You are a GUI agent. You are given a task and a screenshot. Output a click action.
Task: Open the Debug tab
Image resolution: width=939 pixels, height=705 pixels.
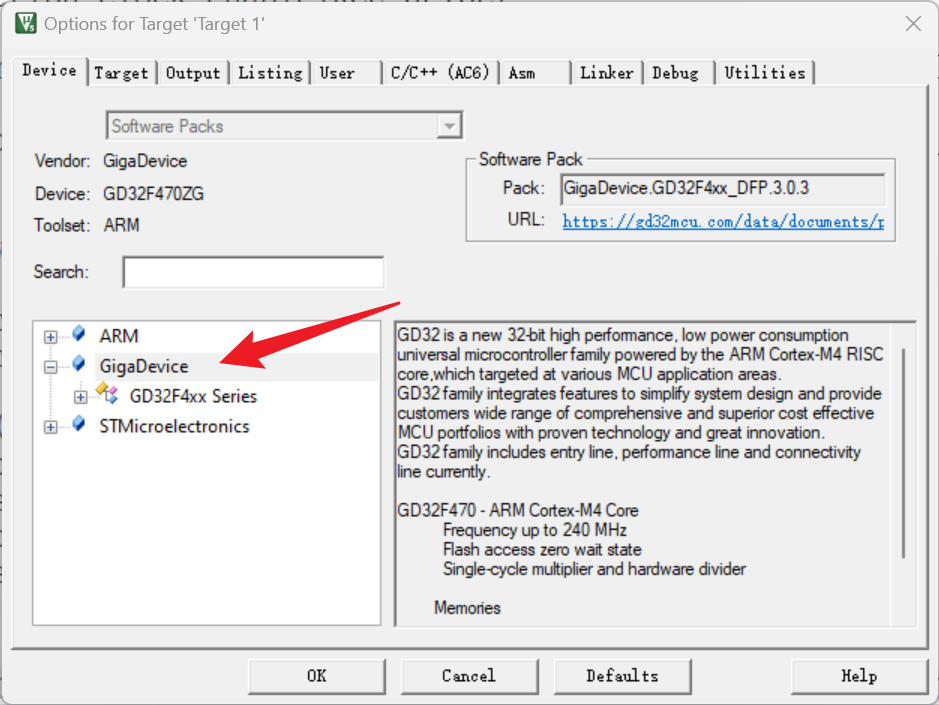coord(678,73)
